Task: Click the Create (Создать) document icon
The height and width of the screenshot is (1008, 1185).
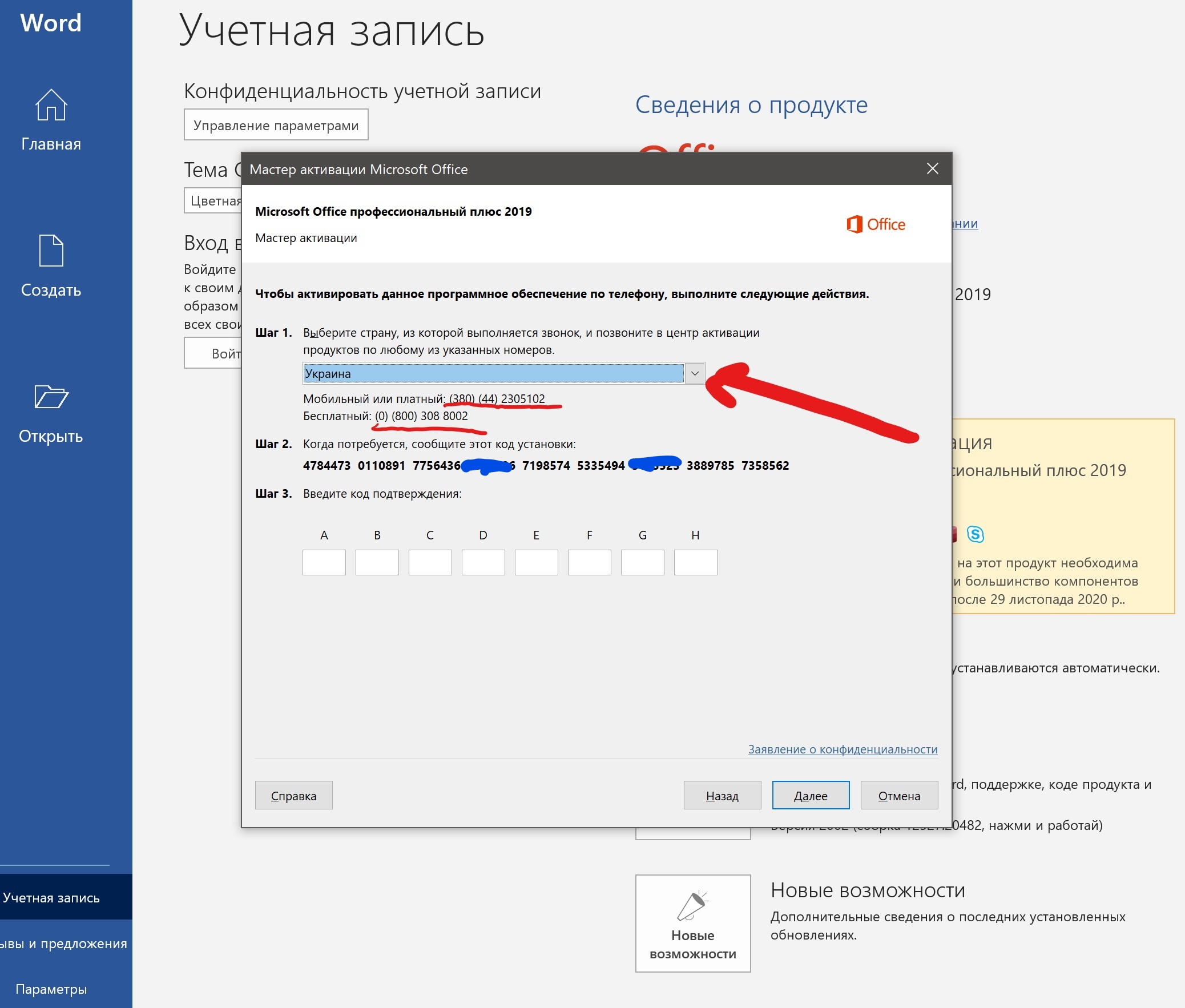Action: pyautogui.click(x=51, y=250)
